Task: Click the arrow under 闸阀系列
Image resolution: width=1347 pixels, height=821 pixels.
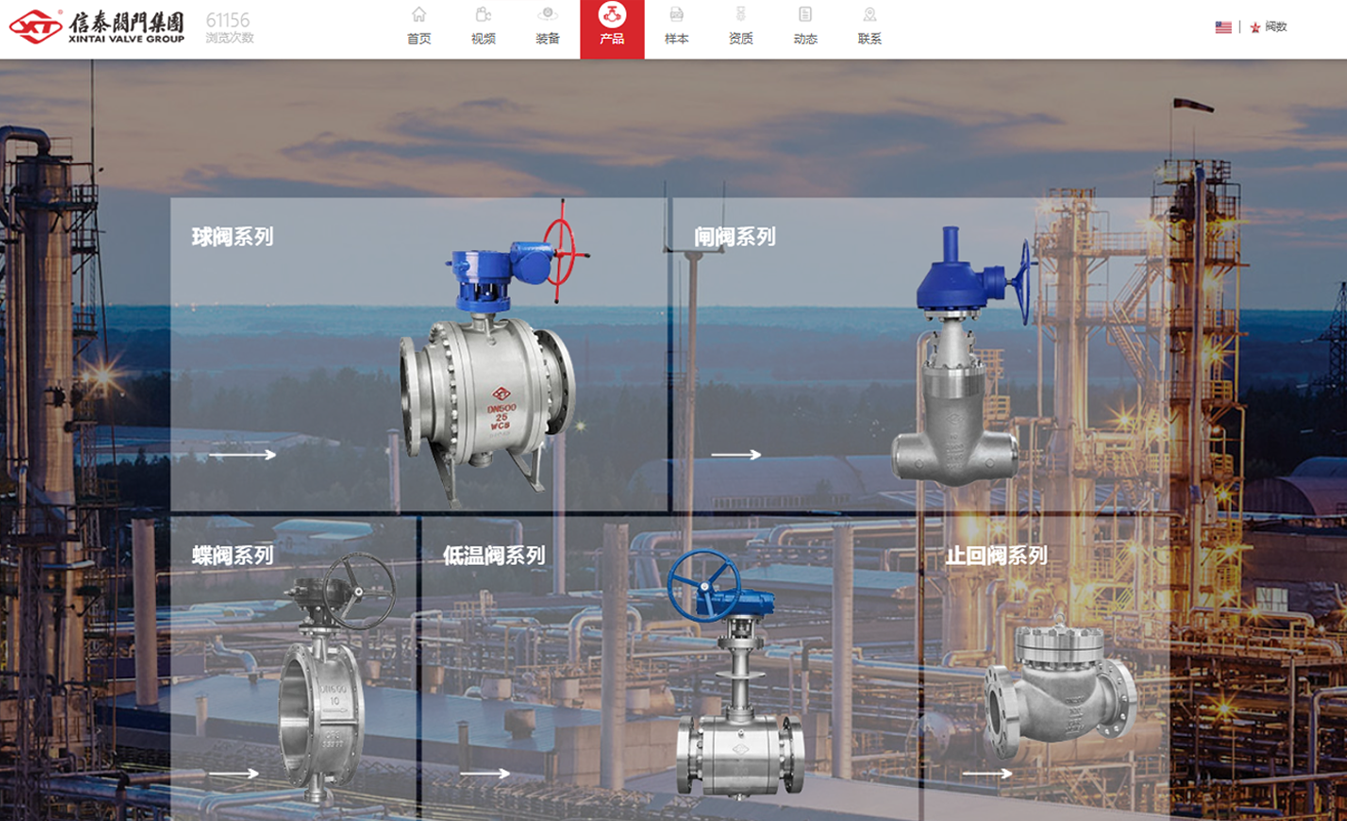Action: click(736, 455)
